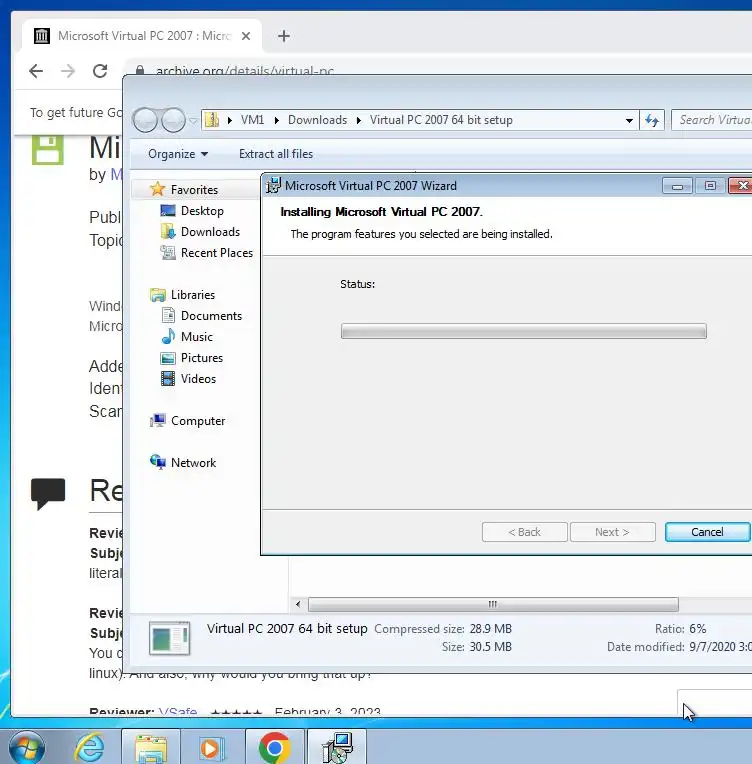Expand the arrow before VM1 breadcrumb
The width and height of the screenshot is (752, 764).
[x=230, y=120]
